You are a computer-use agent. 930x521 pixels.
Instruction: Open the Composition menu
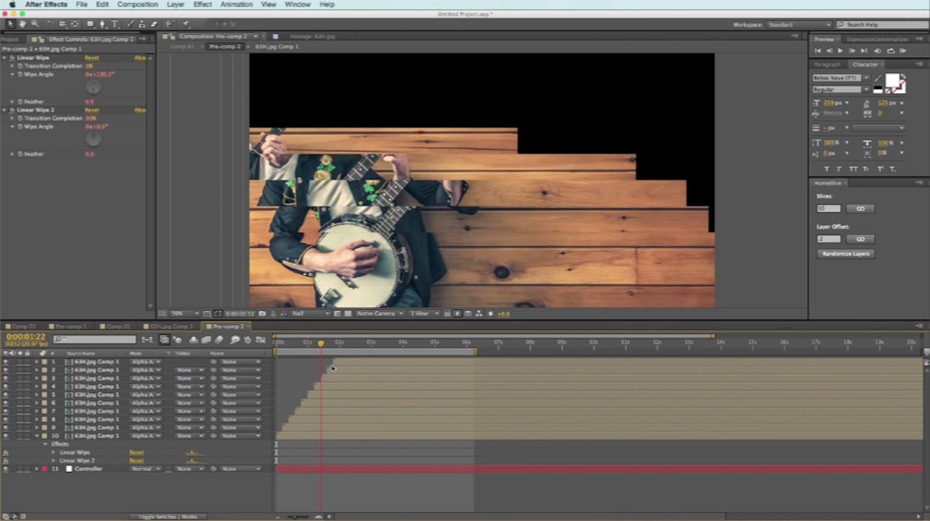[x=137, y=5]
